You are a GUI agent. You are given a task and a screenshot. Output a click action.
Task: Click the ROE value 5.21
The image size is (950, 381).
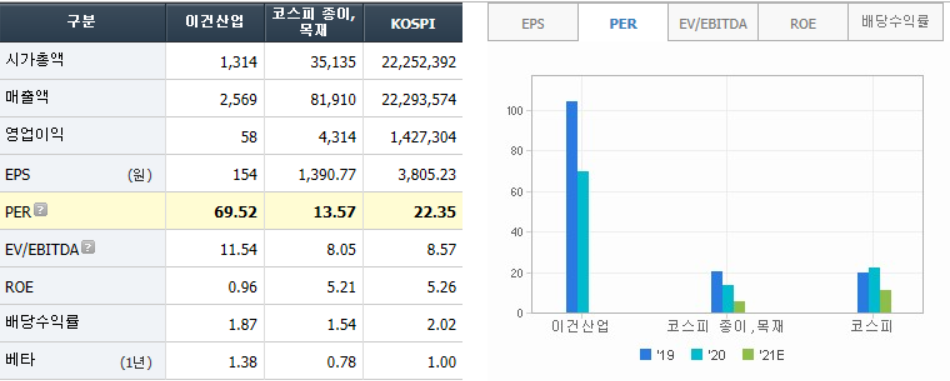tap(342, 287)
